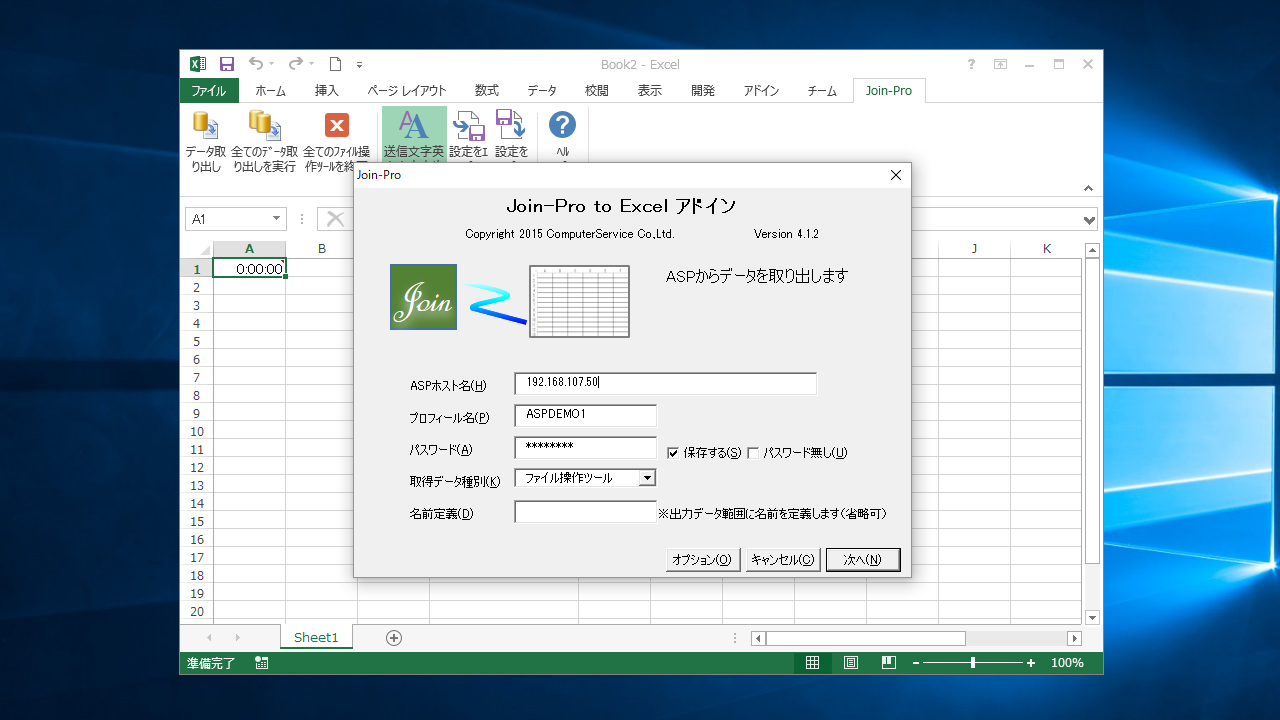Open the ファイル tab
This screenshot has height=720, width=1280.
[209, 90]
